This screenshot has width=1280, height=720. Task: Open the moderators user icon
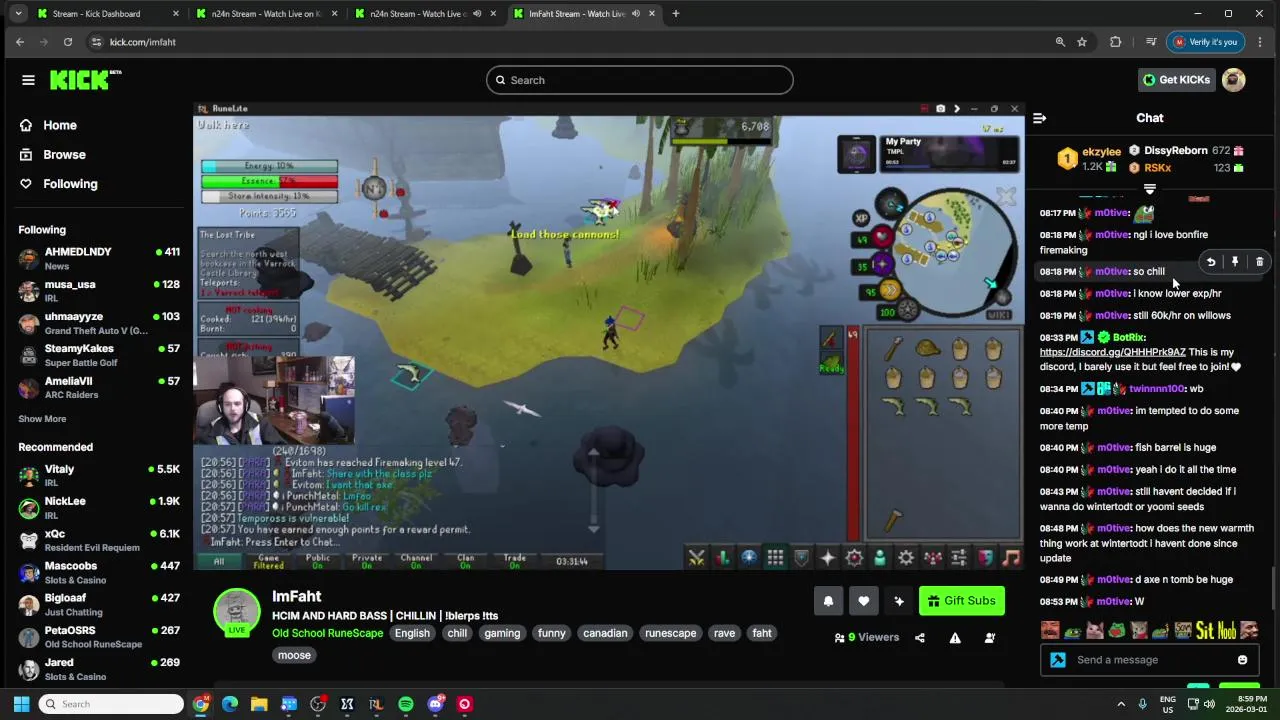click(989, 638)
